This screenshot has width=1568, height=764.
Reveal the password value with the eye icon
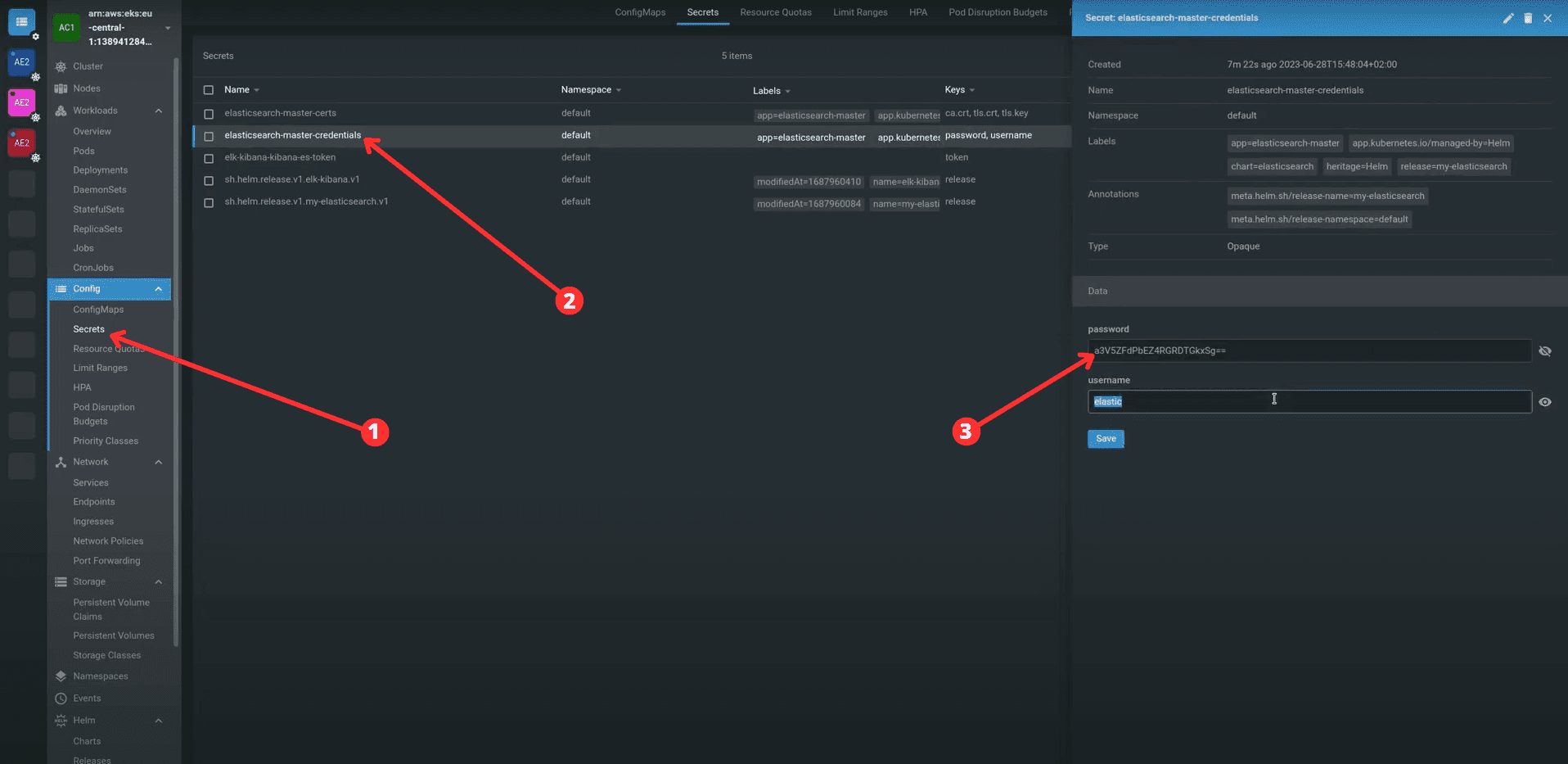[1545, 350]
